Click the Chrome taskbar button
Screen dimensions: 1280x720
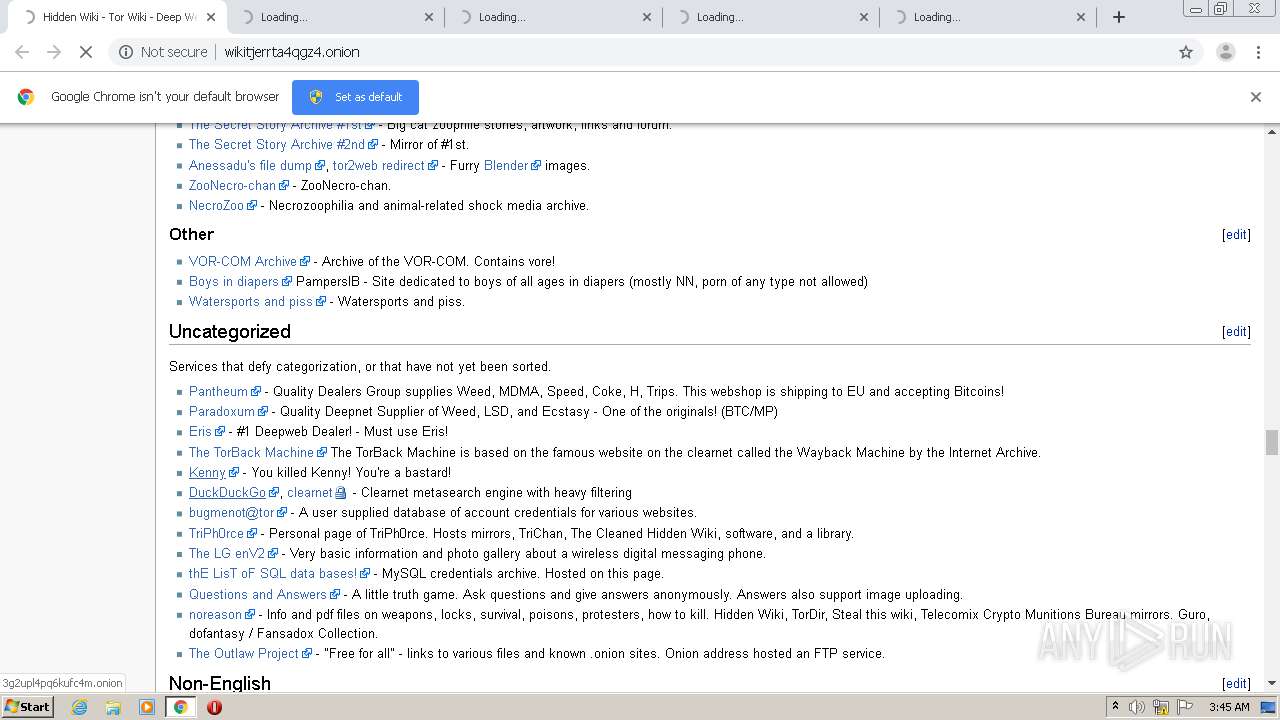(x=180, y=707)
